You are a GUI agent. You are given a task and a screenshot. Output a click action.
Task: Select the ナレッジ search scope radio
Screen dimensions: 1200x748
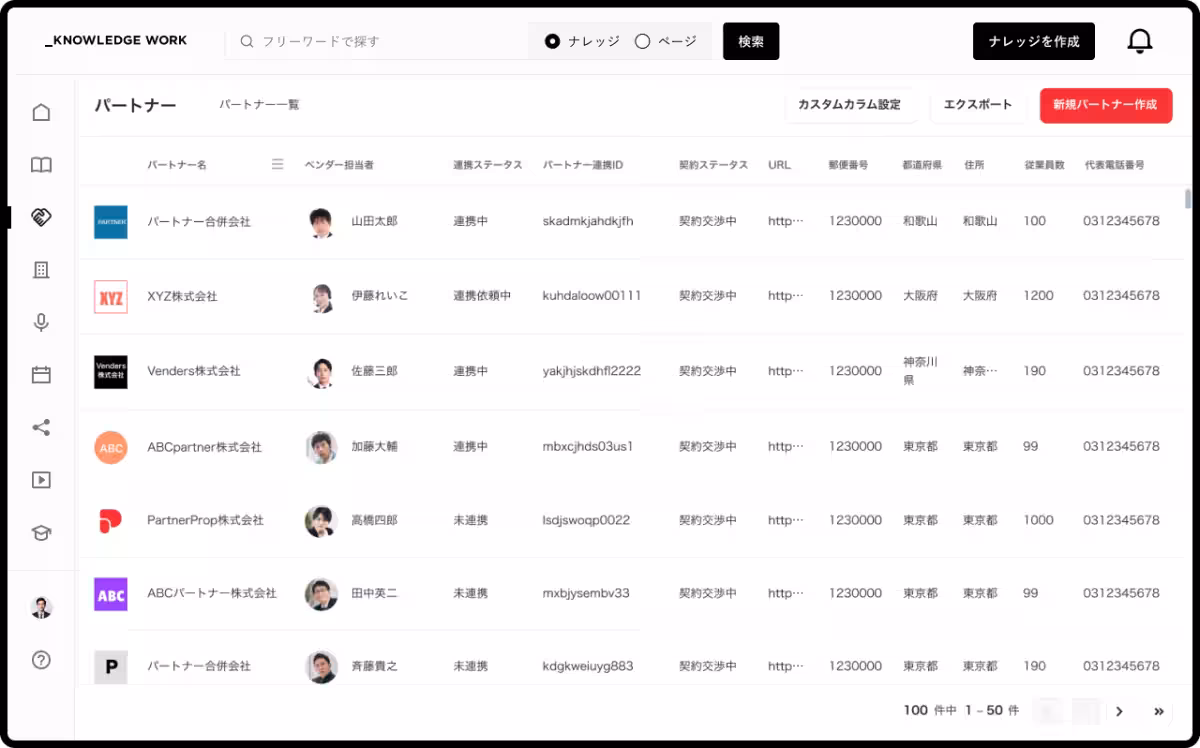pyautogui.click(x=551, y=41)
